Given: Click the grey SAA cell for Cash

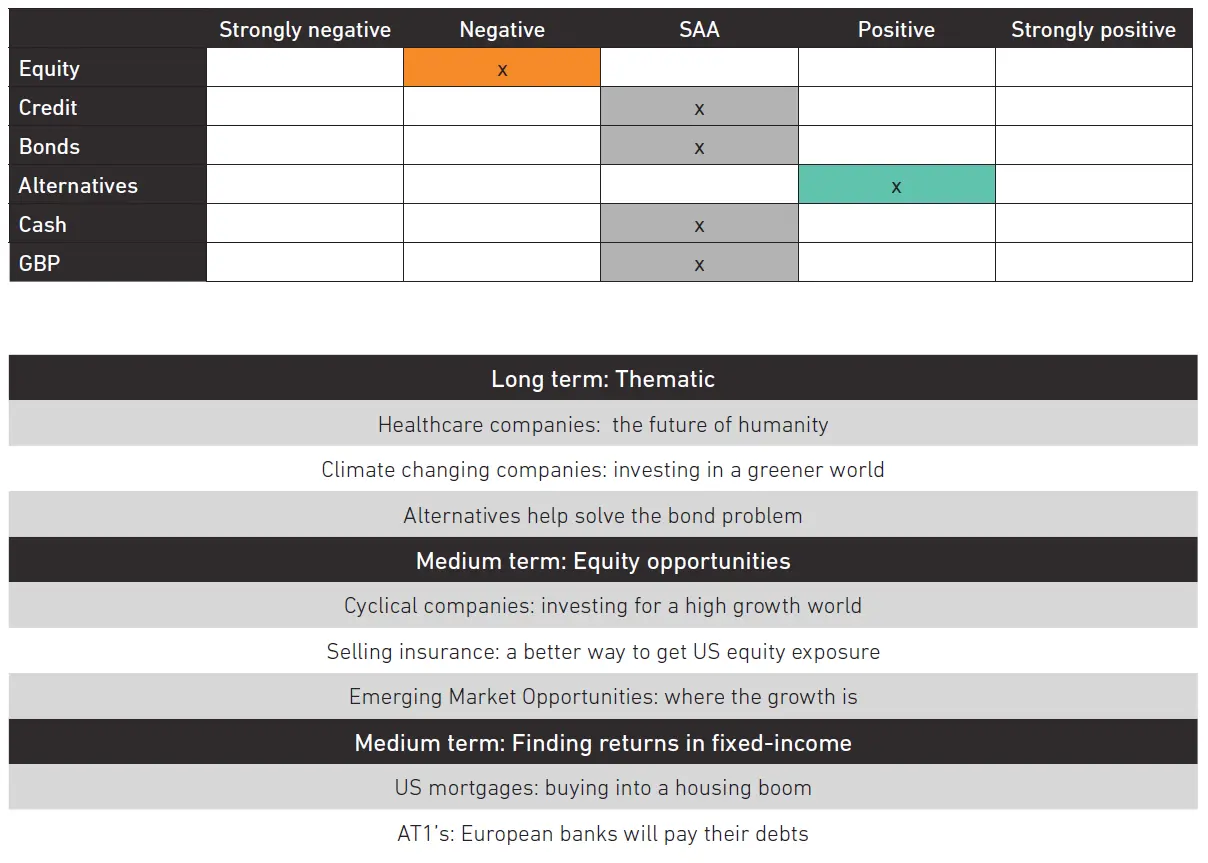Looking at the screenshot, I should 699,224.
